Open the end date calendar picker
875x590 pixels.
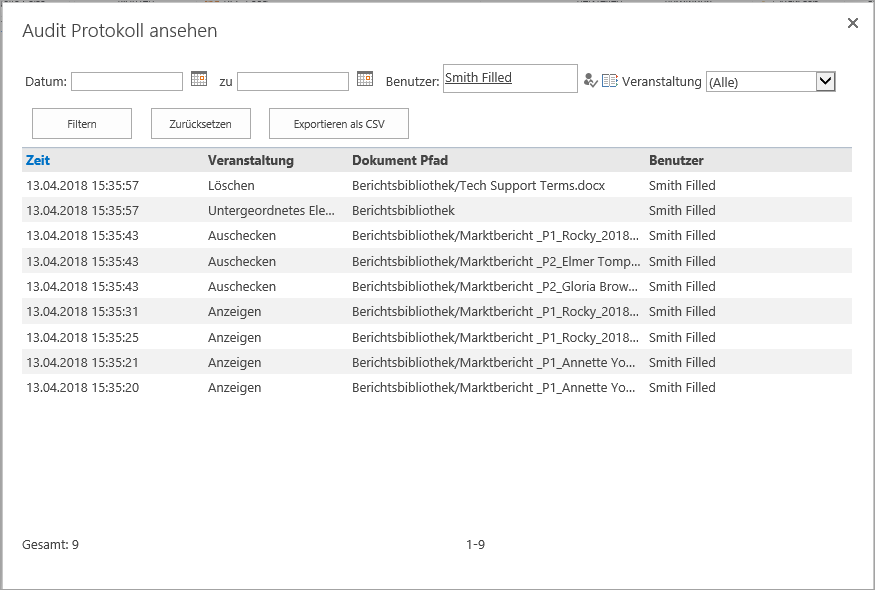(x=365, y=79)
